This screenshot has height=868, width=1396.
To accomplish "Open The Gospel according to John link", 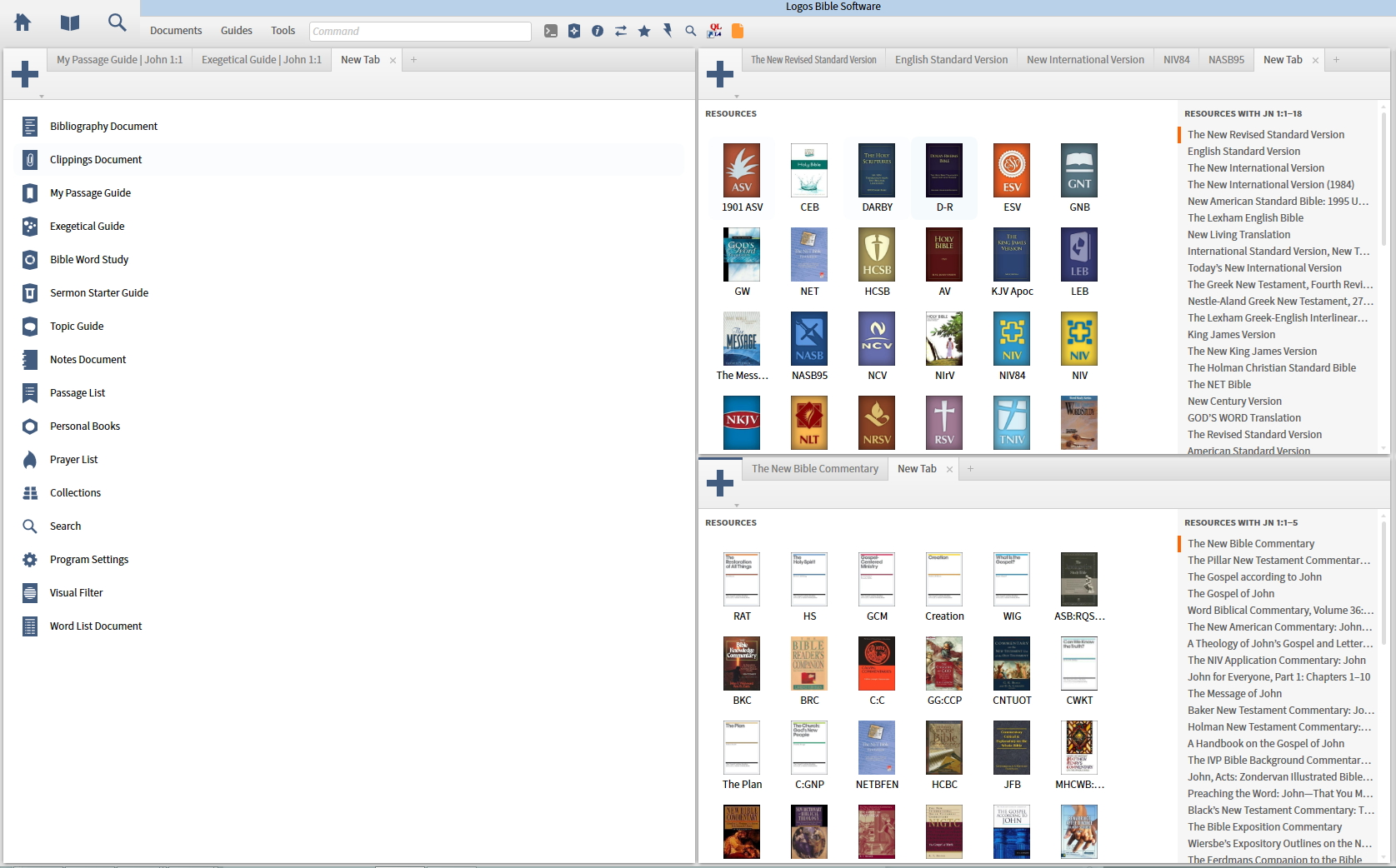I will tap(1254, 577).
